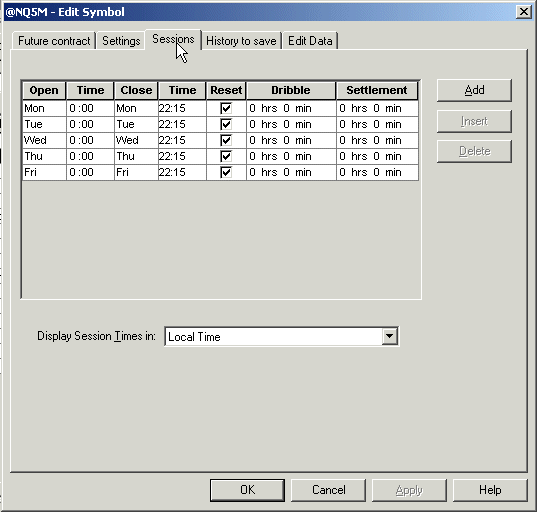This screenshot has height=512, width=537.
Task: Open the Edit Data tab
Action: [x=310, y=41]
